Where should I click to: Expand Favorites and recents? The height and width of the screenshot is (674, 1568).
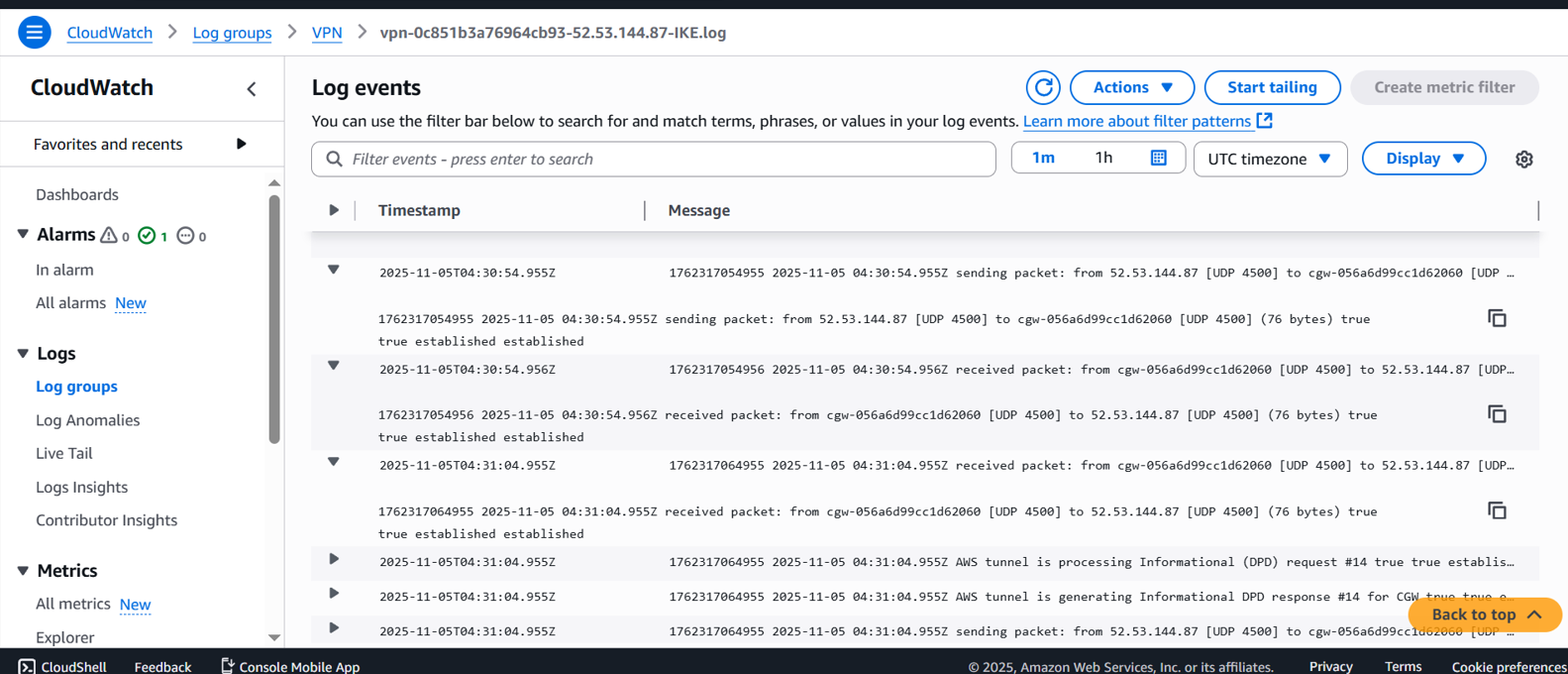click(x=241, y=144)
